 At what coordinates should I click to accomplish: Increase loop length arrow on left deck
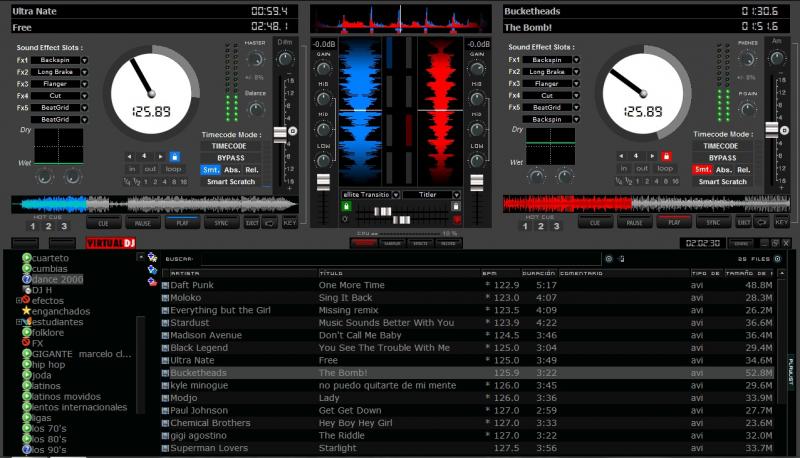point(160,157)
